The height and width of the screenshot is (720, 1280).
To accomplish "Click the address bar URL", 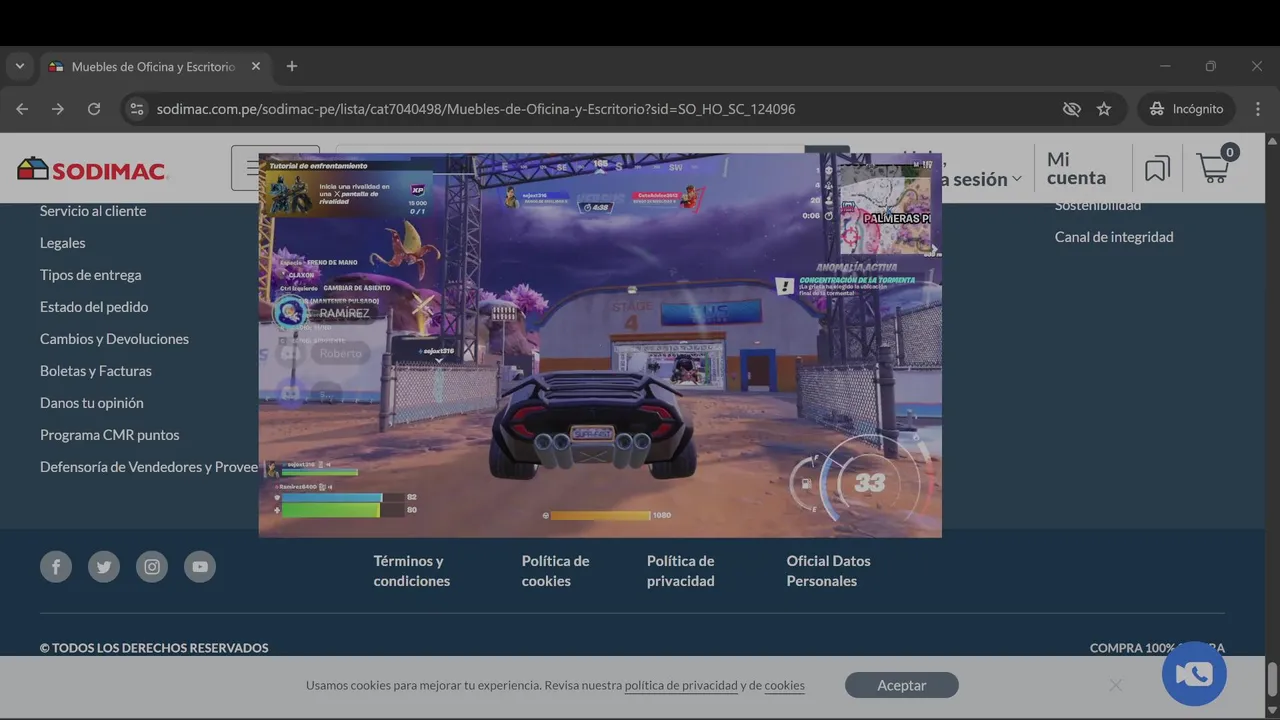I will [476, 109].
